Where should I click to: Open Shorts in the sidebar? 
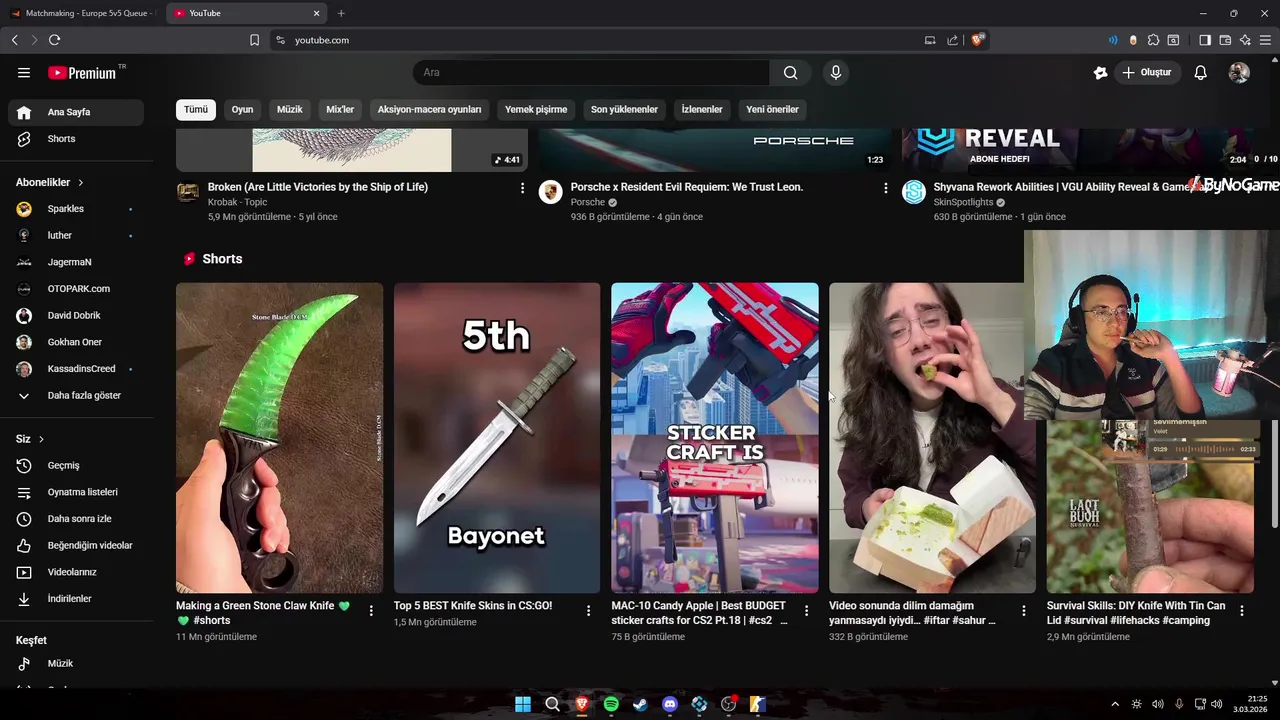coord(76,139)
